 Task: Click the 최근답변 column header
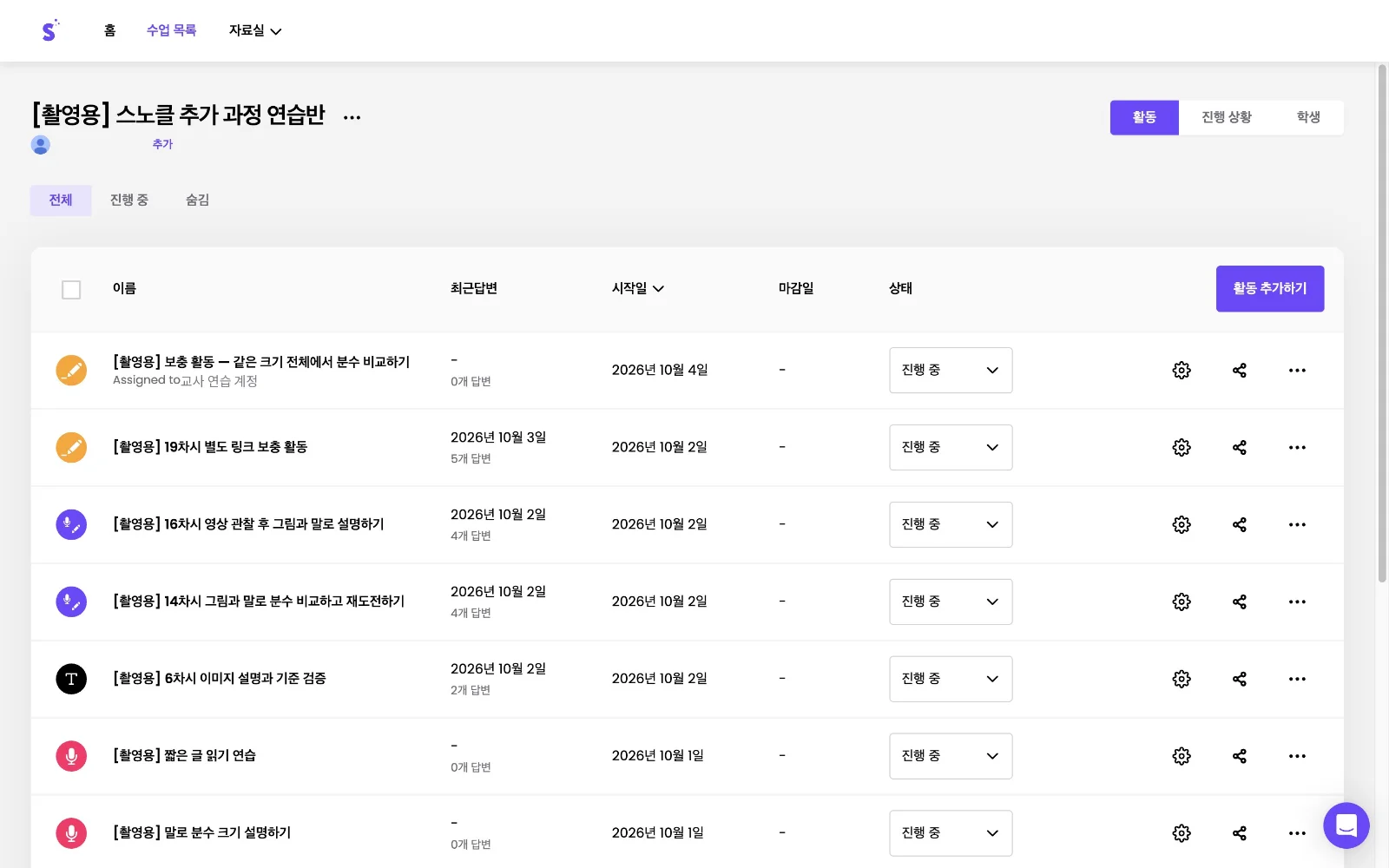click(x=474, y=288)
